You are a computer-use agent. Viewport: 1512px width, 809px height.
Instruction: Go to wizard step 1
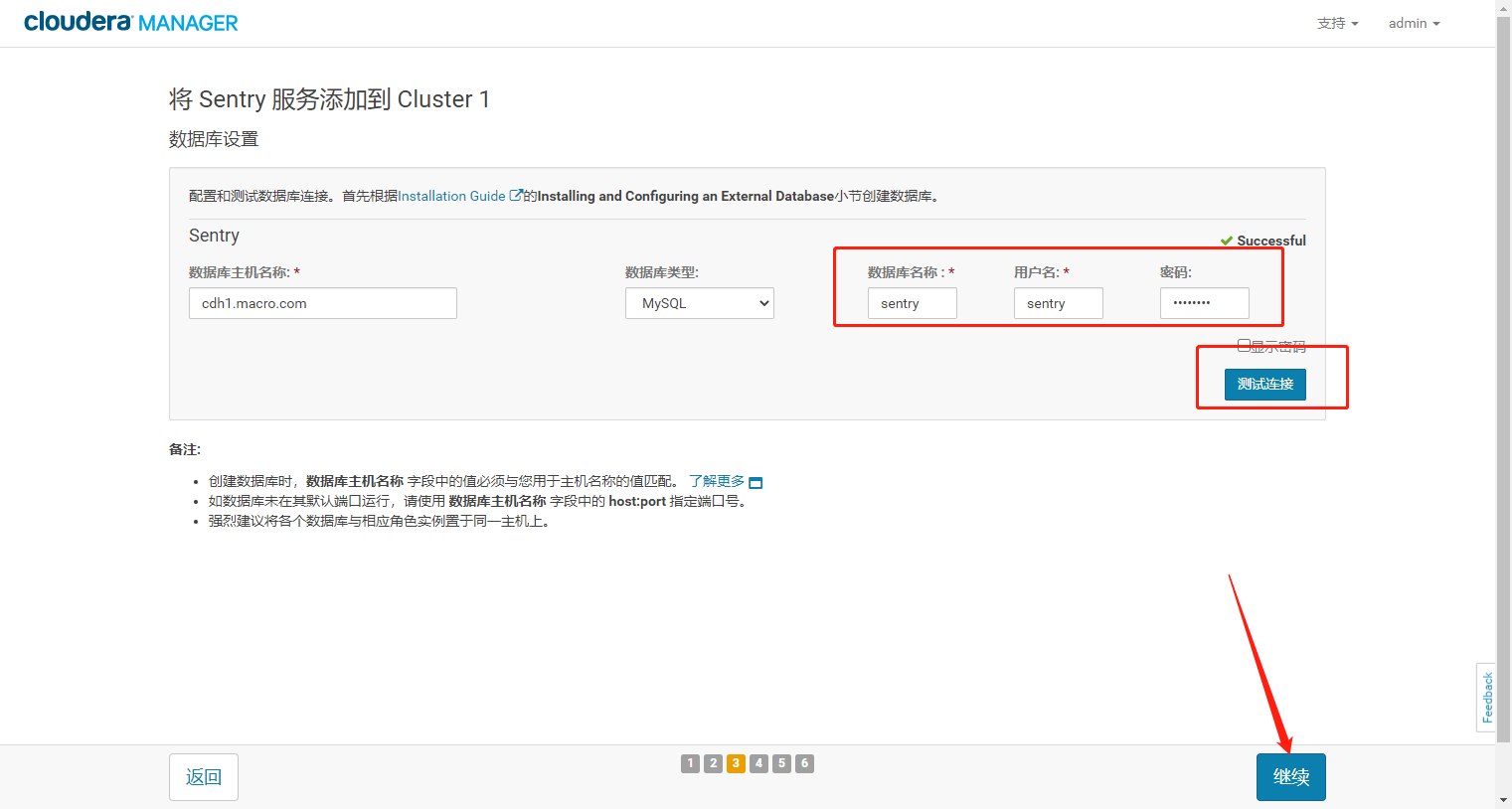click(x=690, y=763)
